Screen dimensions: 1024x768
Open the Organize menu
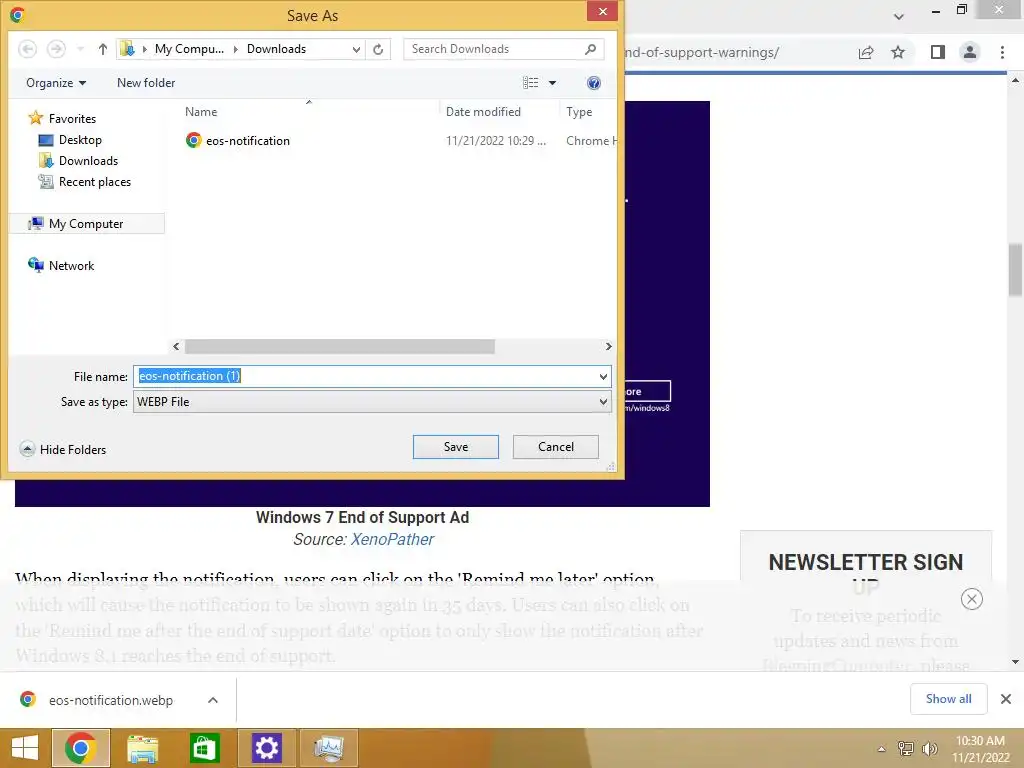[x=56, y=83]
